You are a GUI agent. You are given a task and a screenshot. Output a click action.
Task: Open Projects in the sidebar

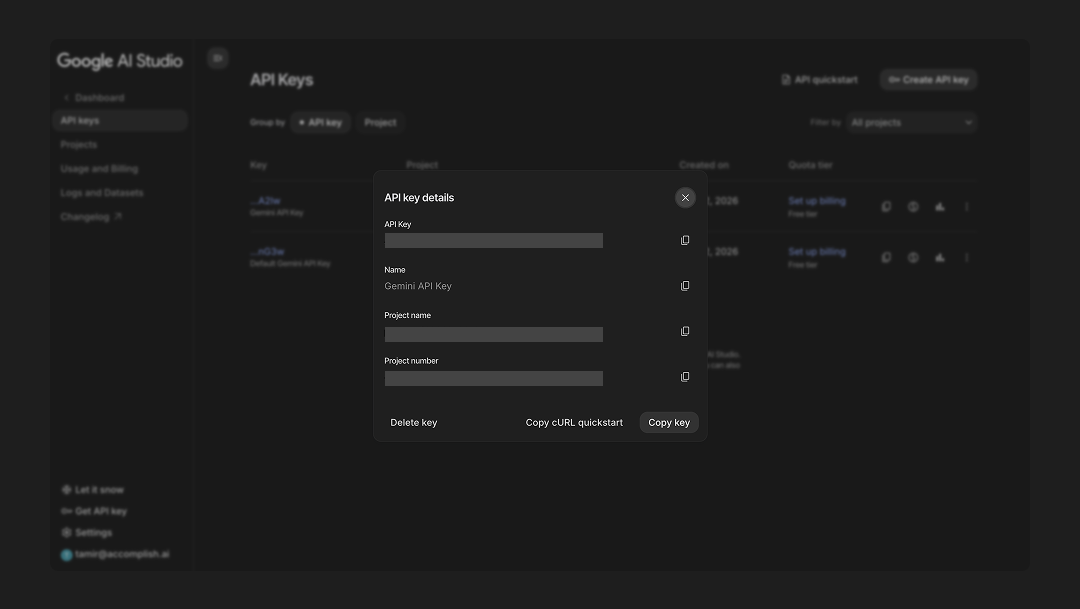79,145
